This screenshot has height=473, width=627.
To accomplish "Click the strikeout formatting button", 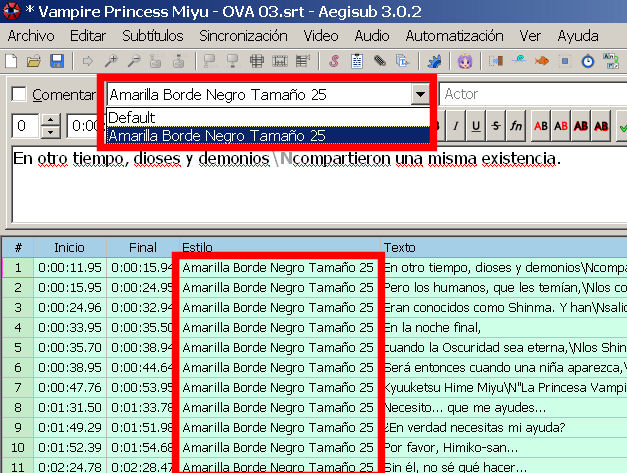I will click(496, 126).
